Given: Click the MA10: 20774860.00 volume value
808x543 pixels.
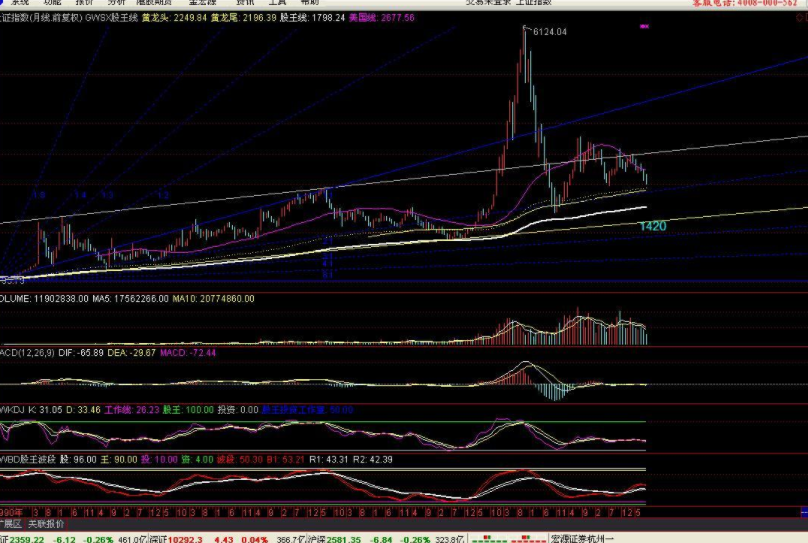Looking at the screenshot, I should click(x=213, y=299).
